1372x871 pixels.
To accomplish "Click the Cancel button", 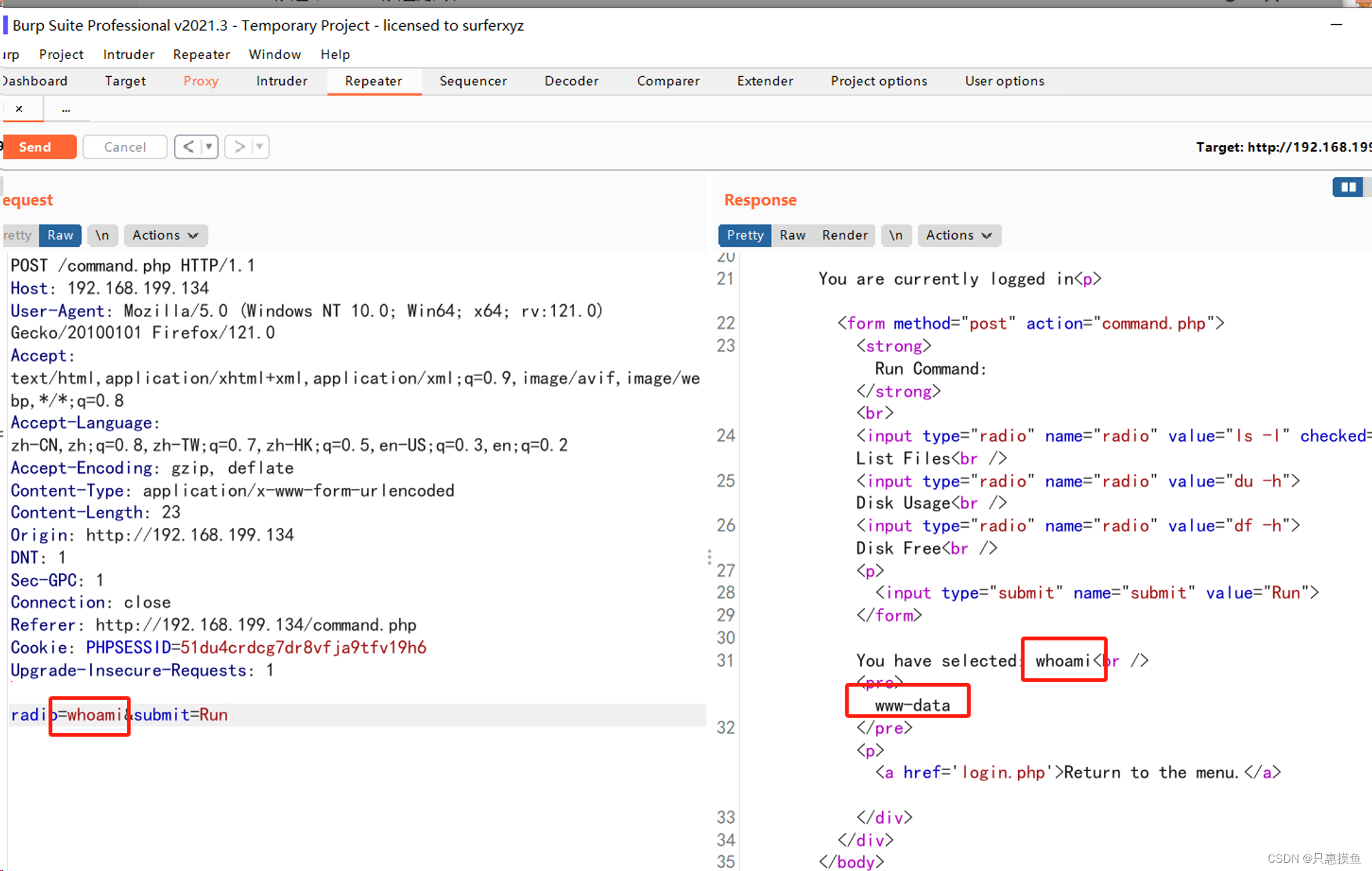I will 125,147.
